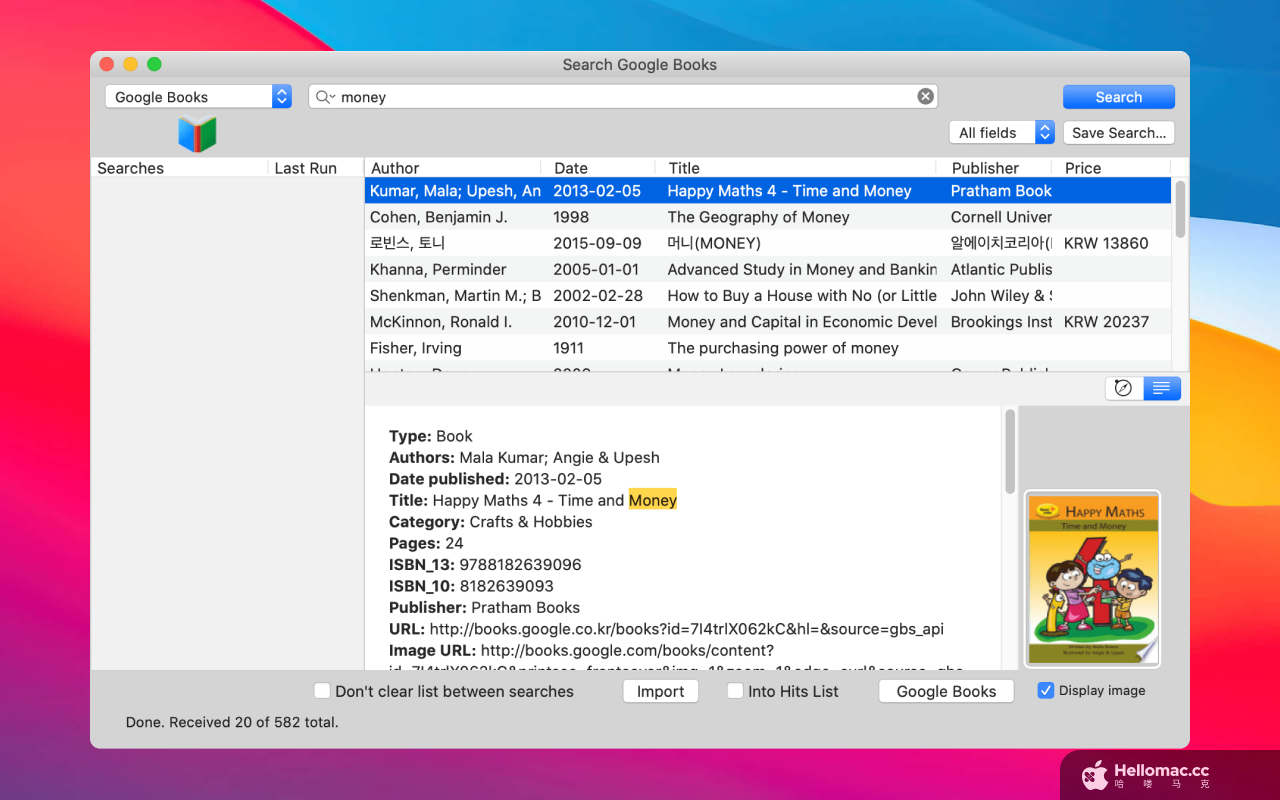Image resolution: width=1280 pixels, height=800 pixels.
Task: Click title Money and Capital in Economic Development
Action: (x=802, y=321)
